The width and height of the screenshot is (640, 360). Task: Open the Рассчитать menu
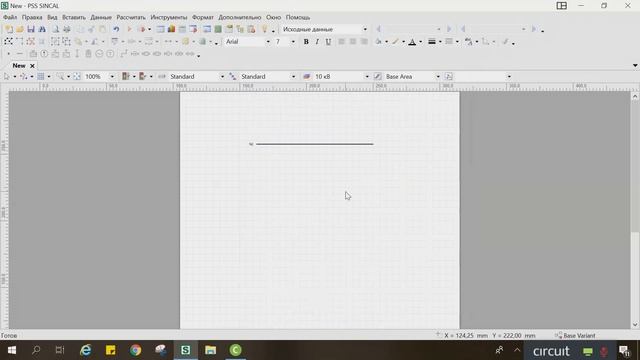pos(131,17)
